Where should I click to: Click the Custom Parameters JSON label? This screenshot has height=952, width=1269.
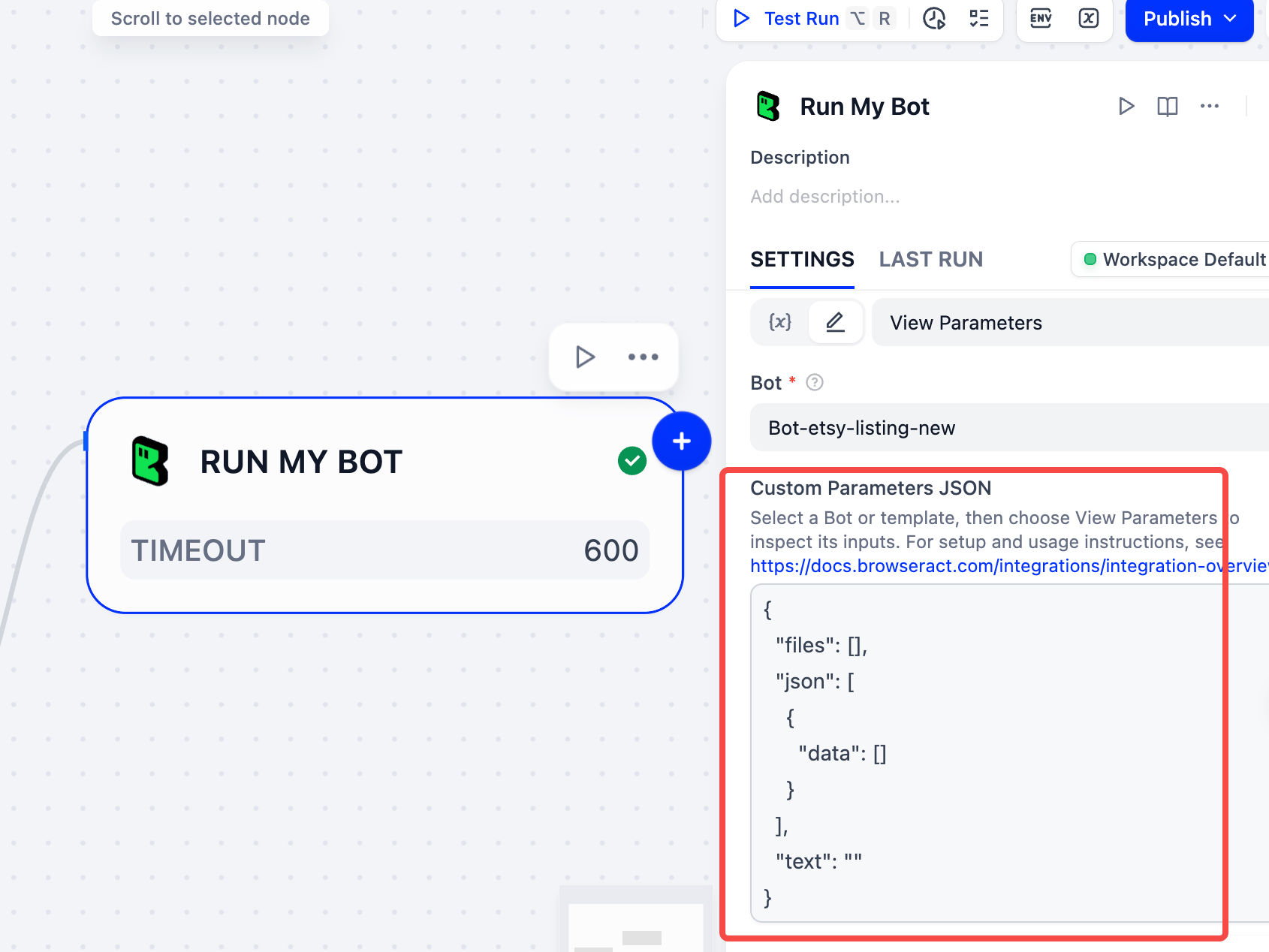(x=870, y=488)
